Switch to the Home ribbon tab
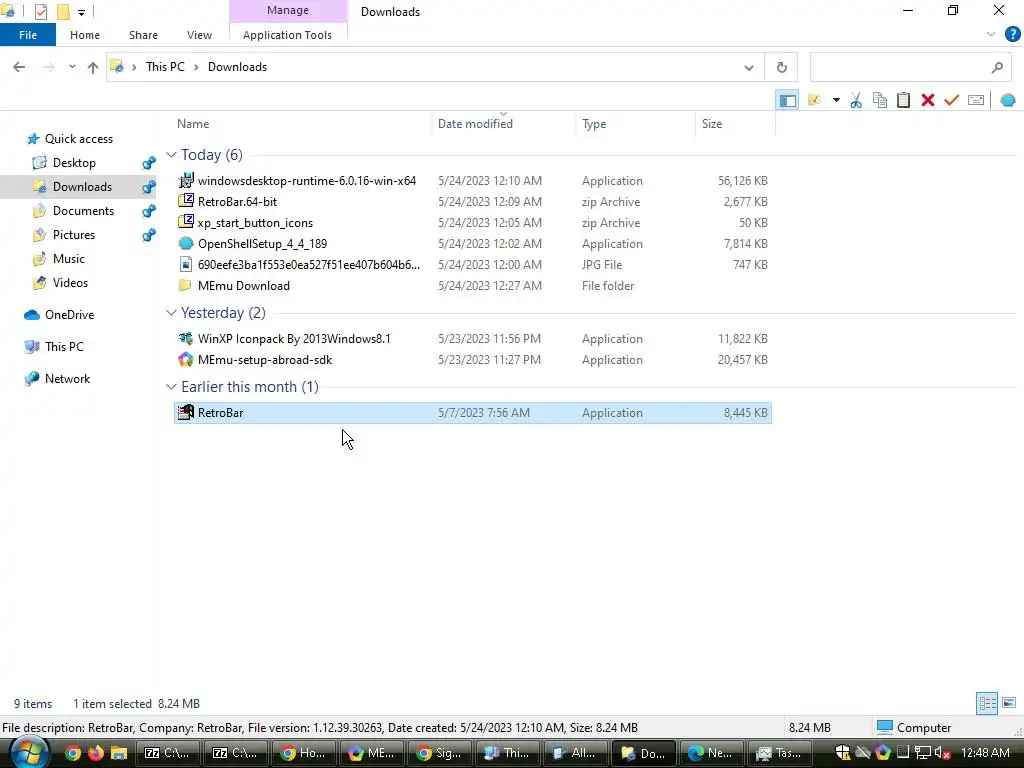 (85, 35)
